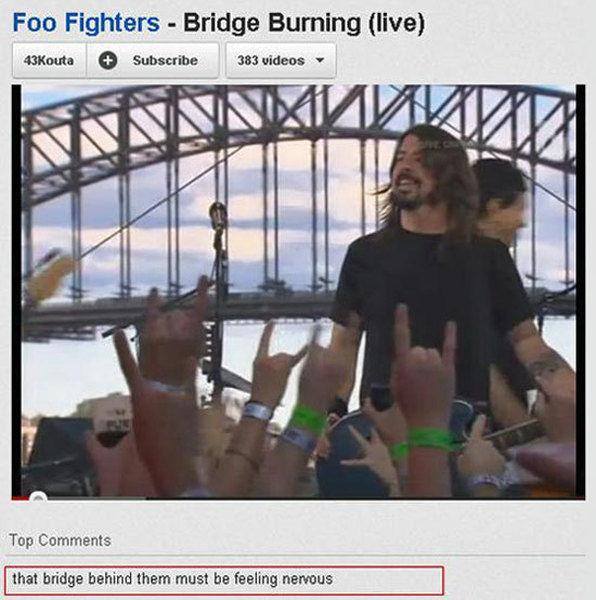Click the comment about the nervous bridge

pyautogui.click(x=224, y=580)
